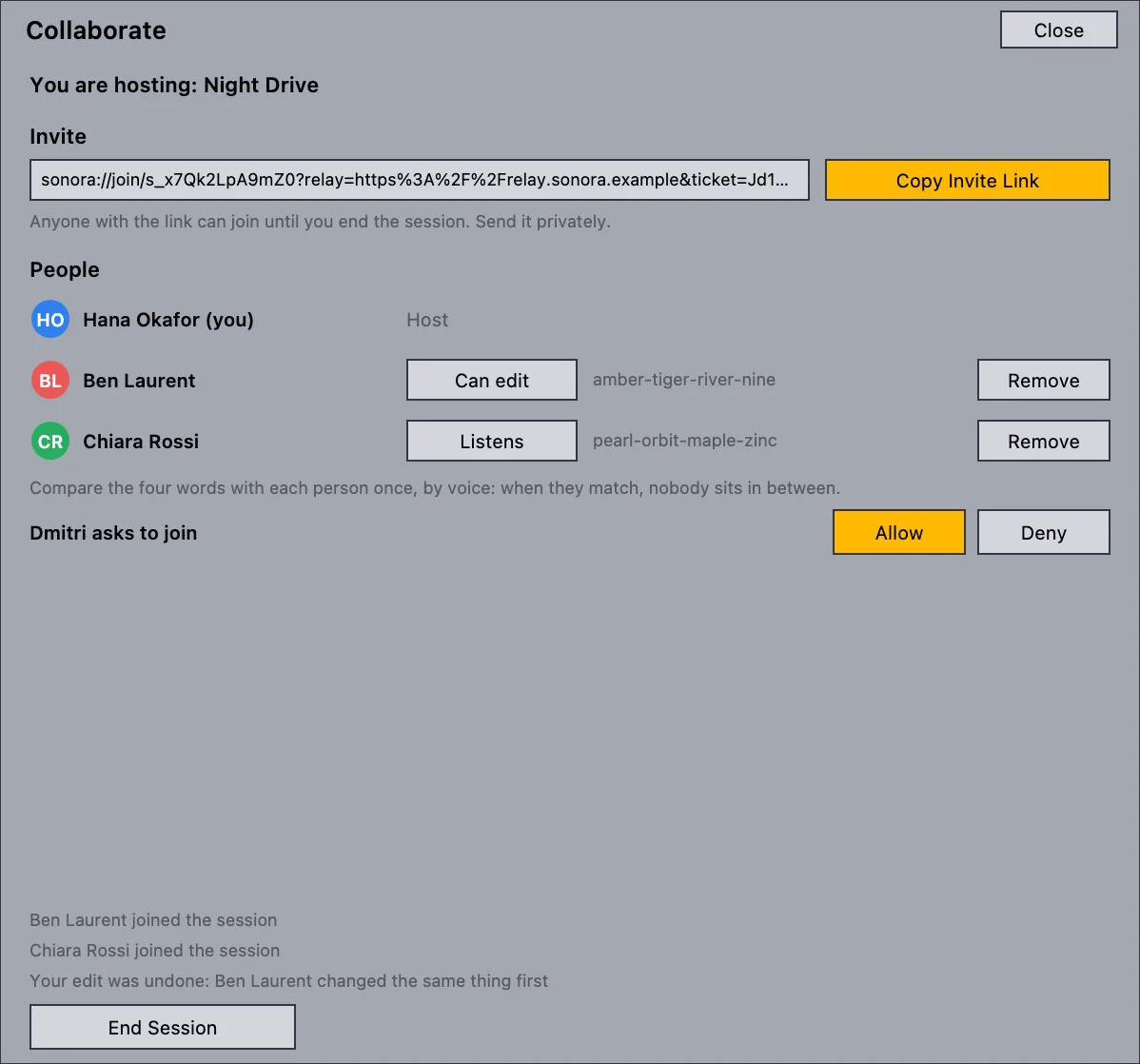
Task: Click the 'Compare the four words' hint
Action: (435, 488)
